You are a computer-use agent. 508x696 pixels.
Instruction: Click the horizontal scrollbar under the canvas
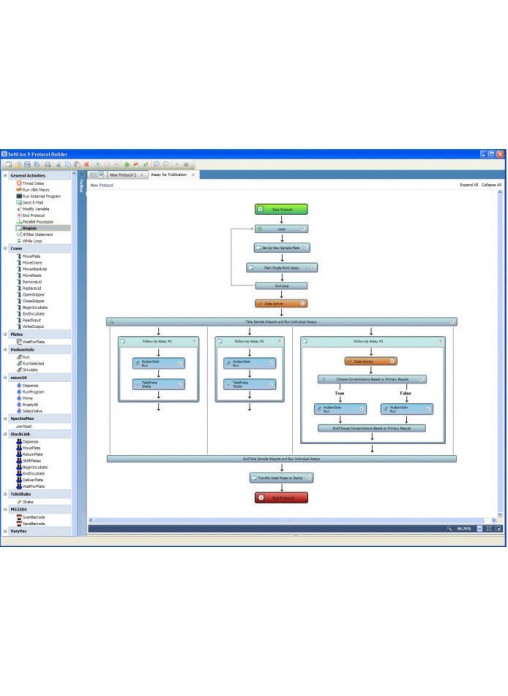pos(293,520)
